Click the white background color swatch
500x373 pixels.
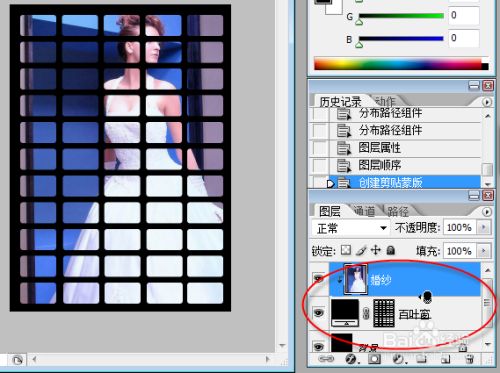pos(335,8)
